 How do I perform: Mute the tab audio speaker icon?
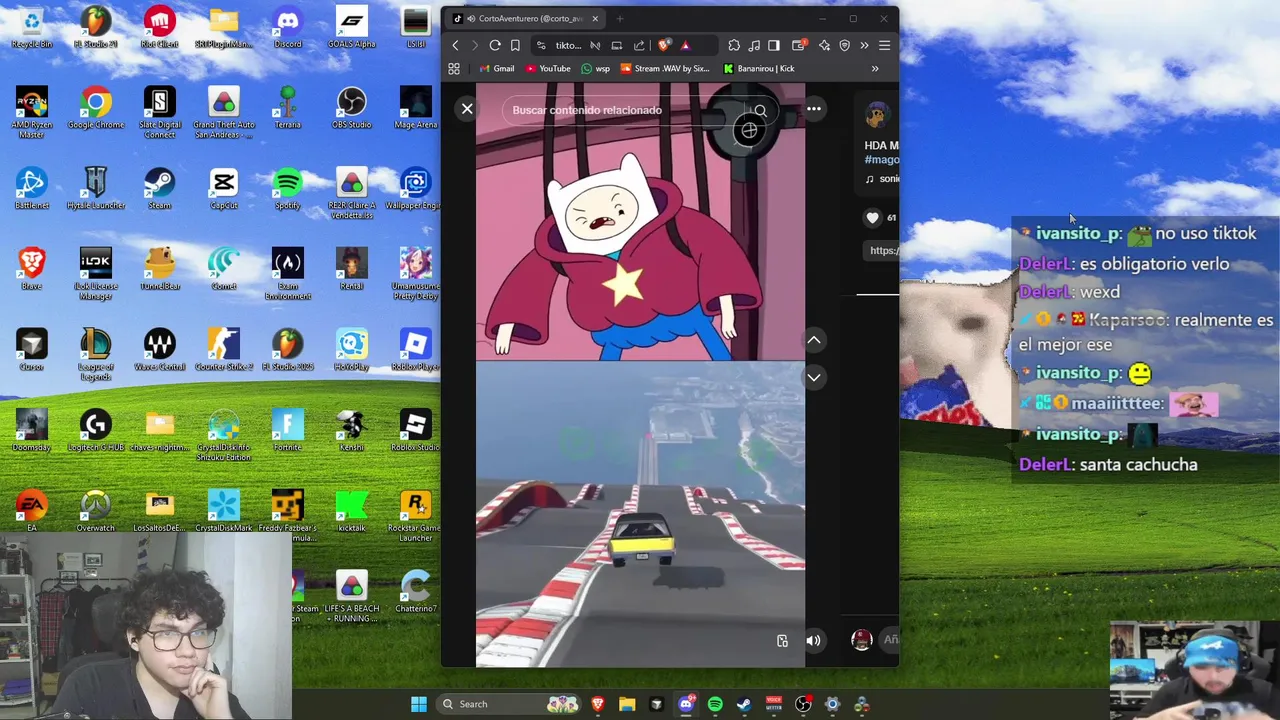471,18
